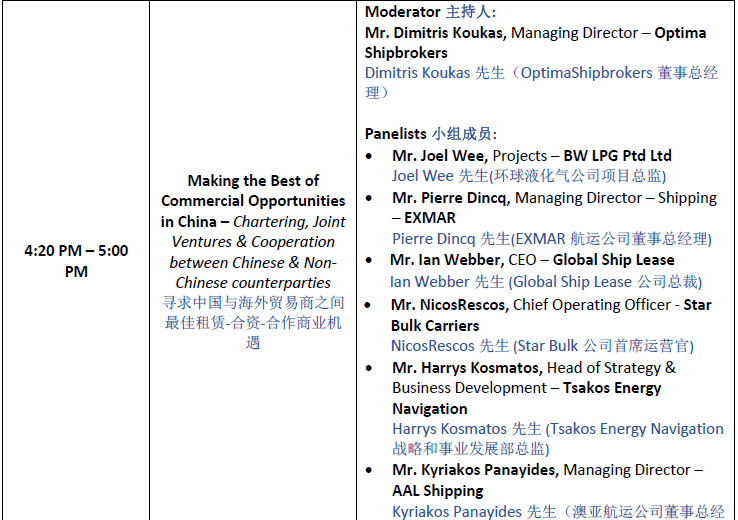Image resolution: width=738 pixels, height=520 pixels.
Task: Click the 'Panelists 小组成员:' heading
Action: pyautogui.click(x=431, y=134)
